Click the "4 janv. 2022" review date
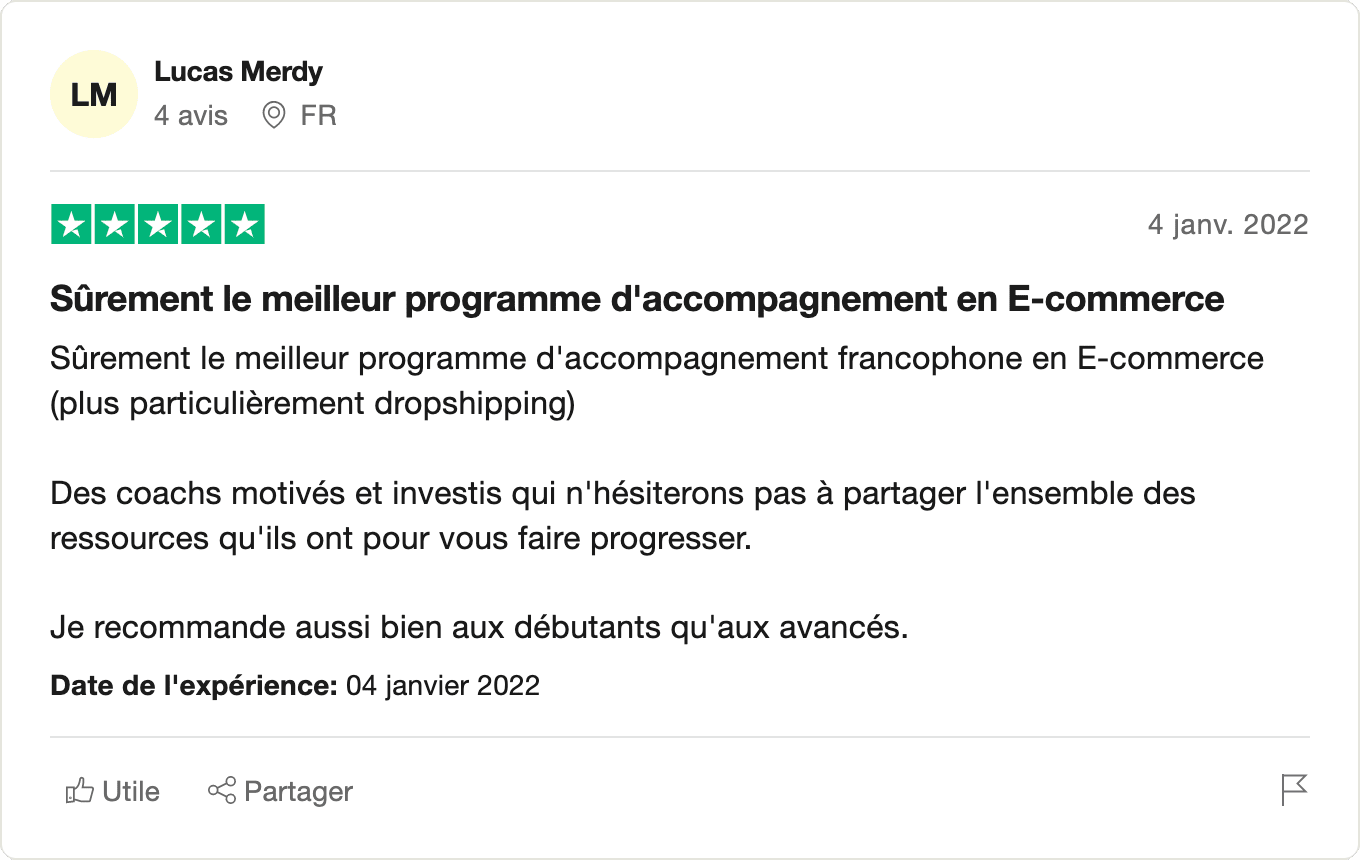 [1227, 224]
